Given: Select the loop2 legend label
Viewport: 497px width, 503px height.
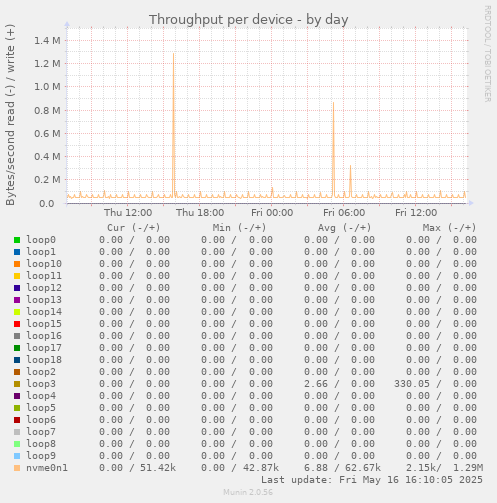Looking at the screenshot, I should pyautogui.click(x=41, y=372).
